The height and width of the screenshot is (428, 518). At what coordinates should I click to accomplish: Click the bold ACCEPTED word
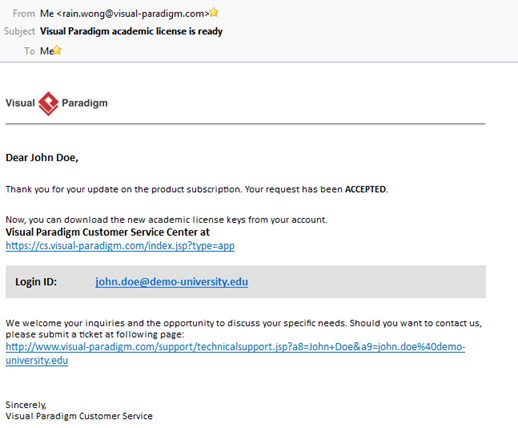(x=365, y=189)
